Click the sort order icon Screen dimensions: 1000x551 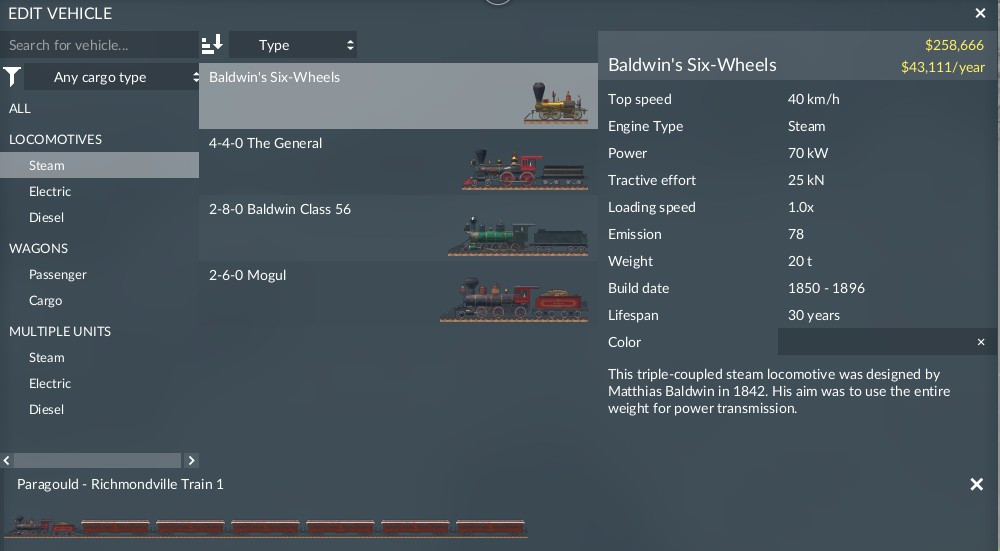coord(212,45)
